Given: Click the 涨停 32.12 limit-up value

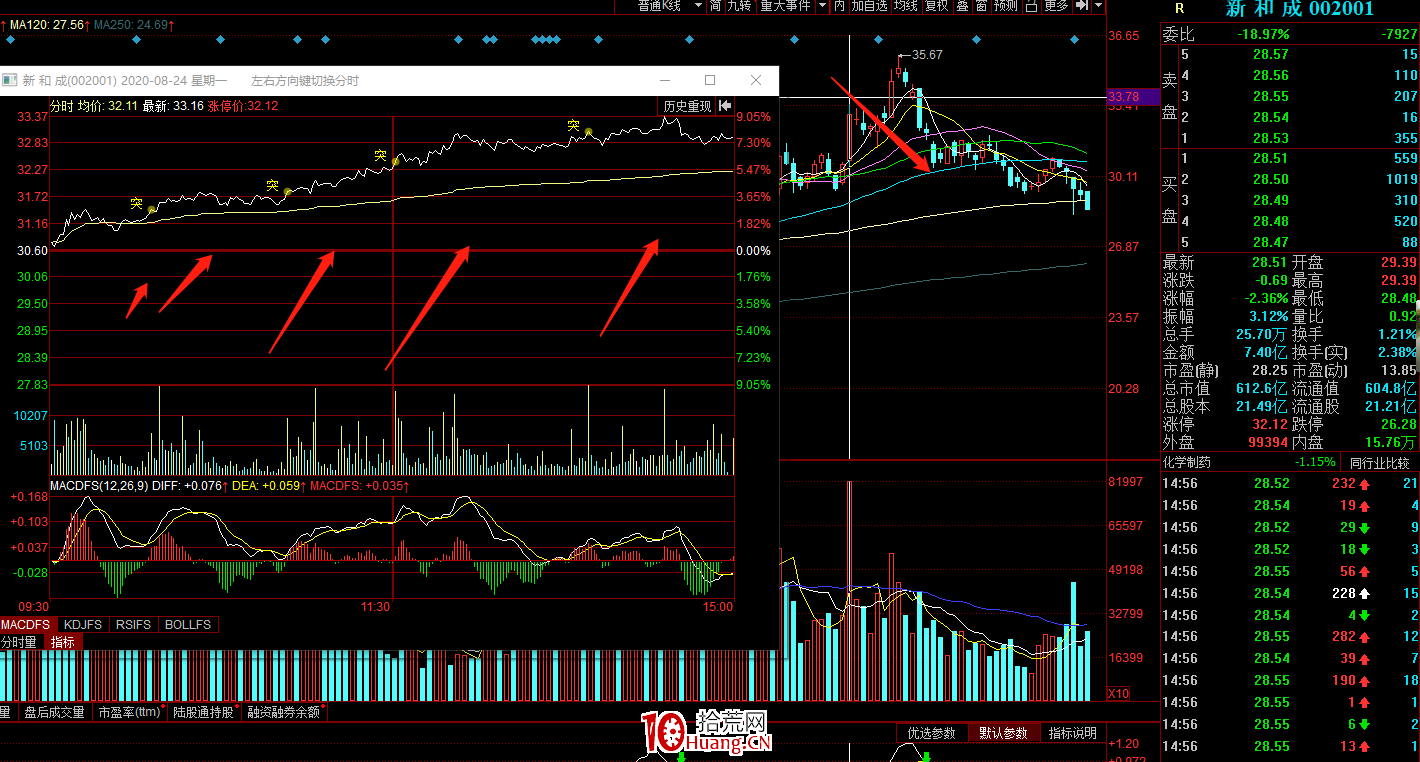Looking at the screenshot, I should click(x=1270, y=424).
